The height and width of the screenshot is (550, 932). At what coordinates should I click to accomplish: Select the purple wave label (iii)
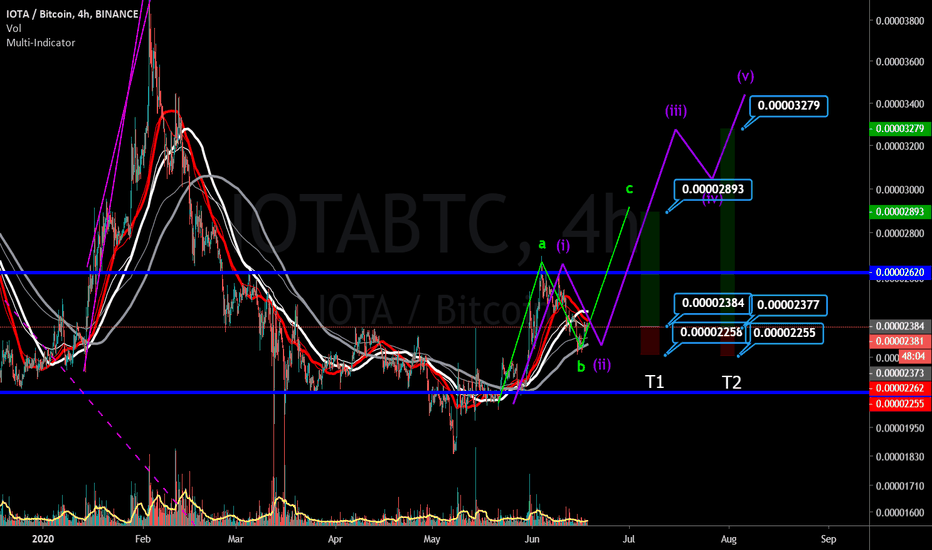click(676, 111)
